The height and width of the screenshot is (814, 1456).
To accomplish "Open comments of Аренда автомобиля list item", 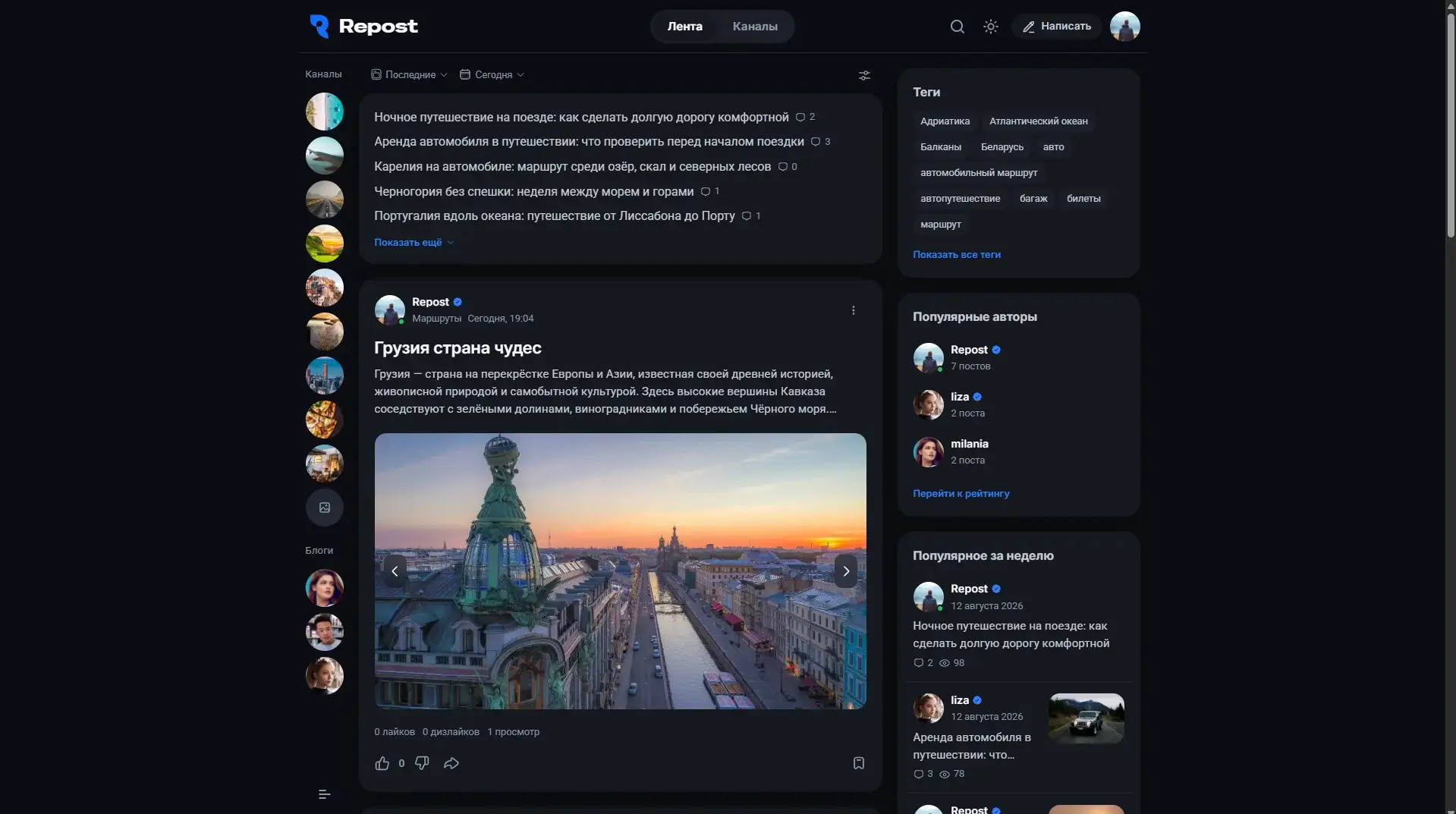I will [x=821, y=142].
